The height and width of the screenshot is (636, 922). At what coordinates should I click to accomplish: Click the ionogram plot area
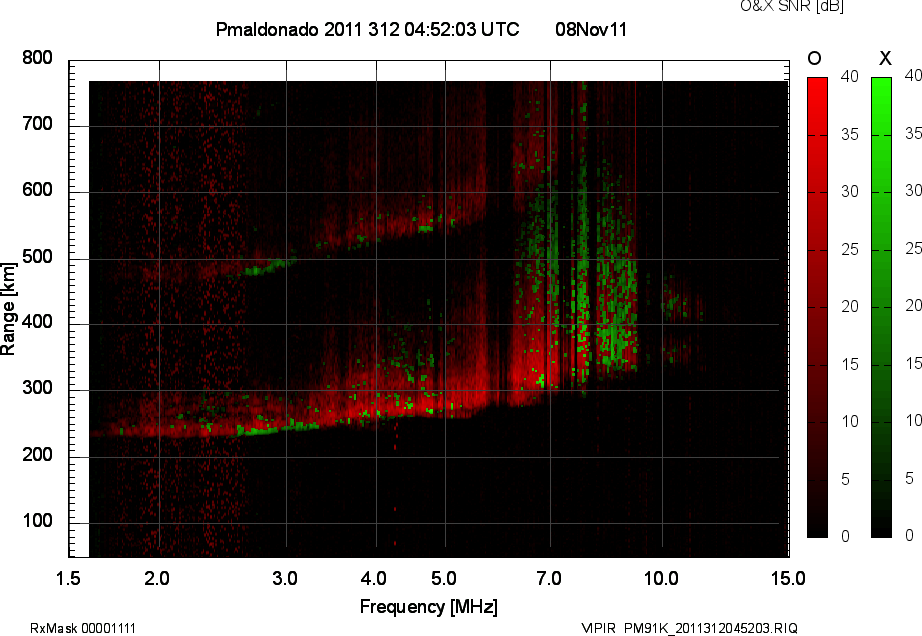(x=429, y=309)
